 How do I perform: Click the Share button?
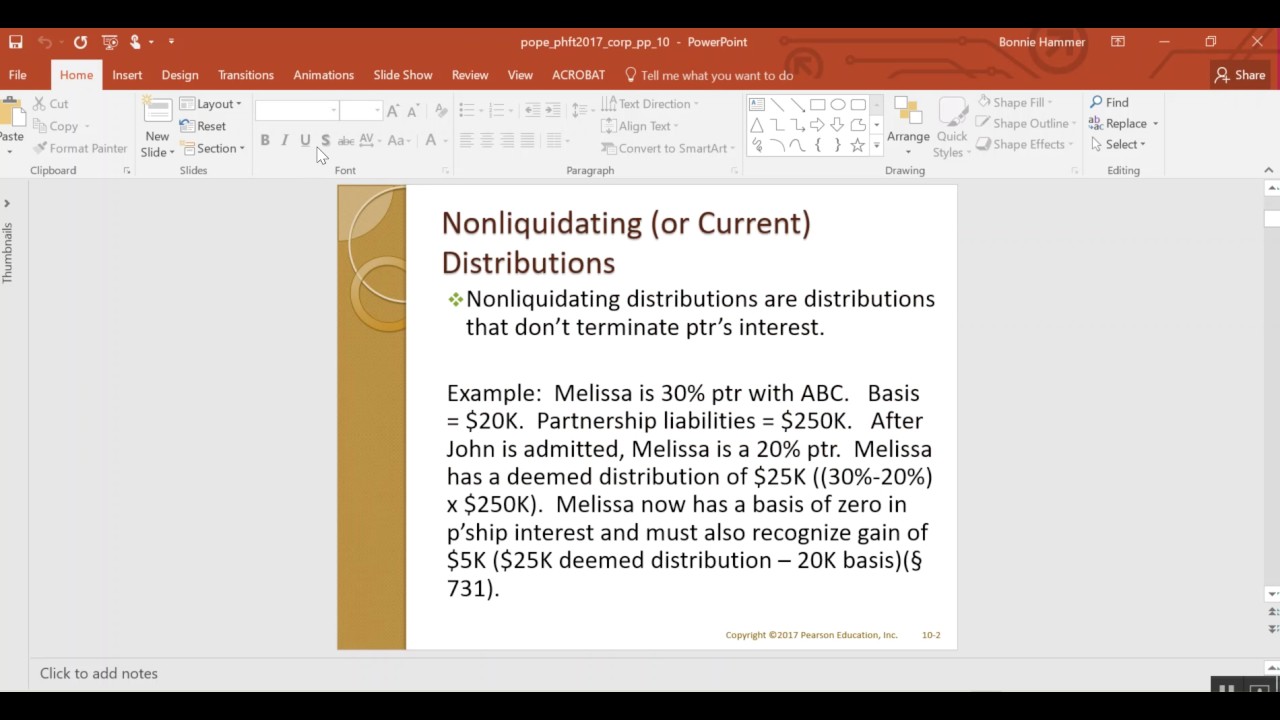(1240, 75)
